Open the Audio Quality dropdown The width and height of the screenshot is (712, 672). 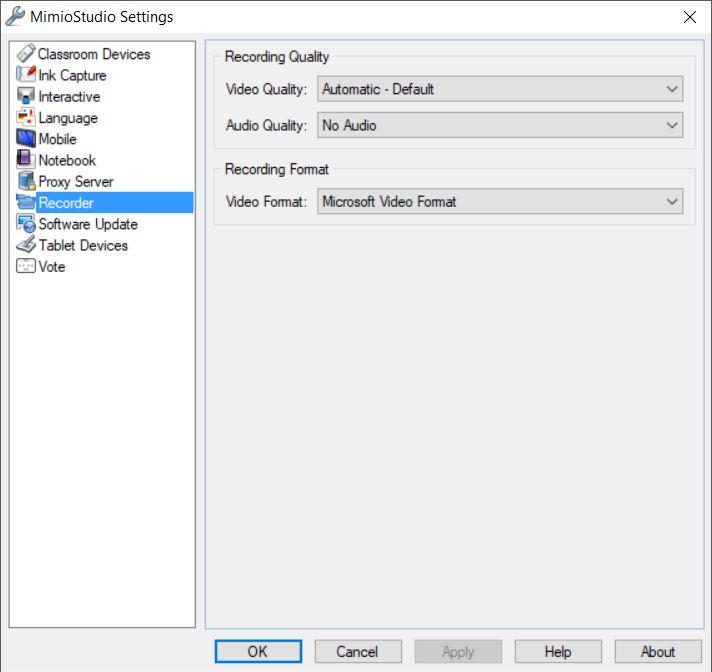[x=500, y=125]
